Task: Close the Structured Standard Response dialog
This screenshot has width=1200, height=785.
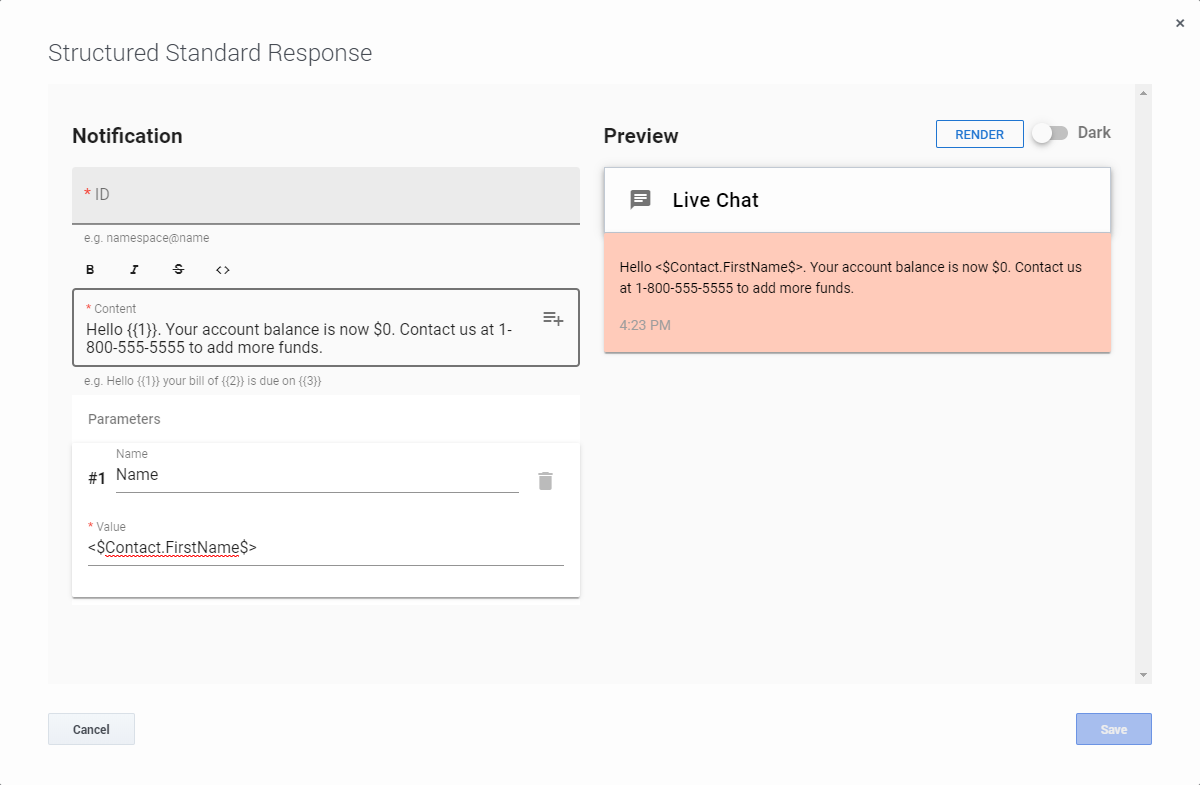Action: [1180, 24]
